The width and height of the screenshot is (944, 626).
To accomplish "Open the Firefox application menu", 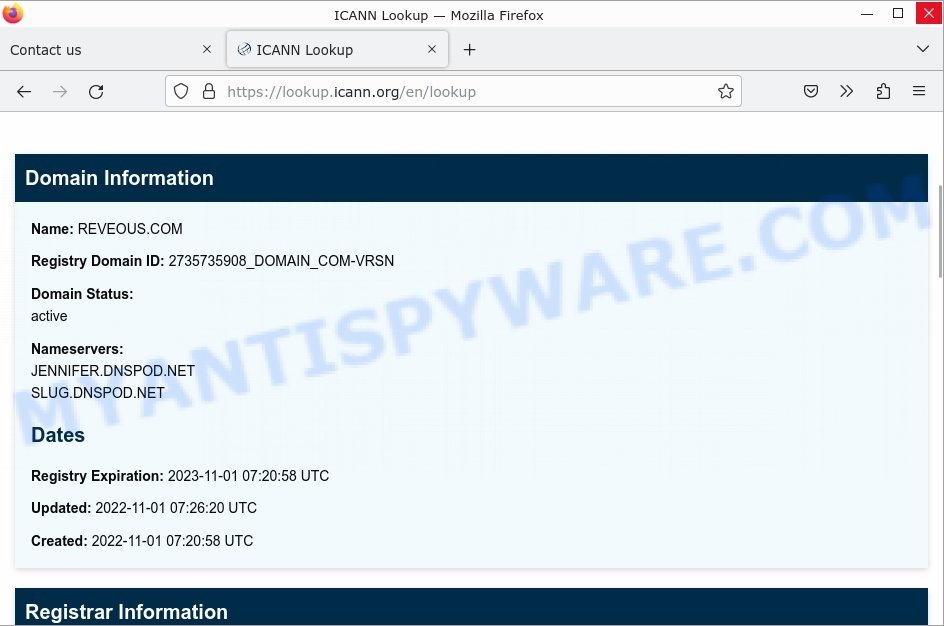I will click(x=919, y=91).
